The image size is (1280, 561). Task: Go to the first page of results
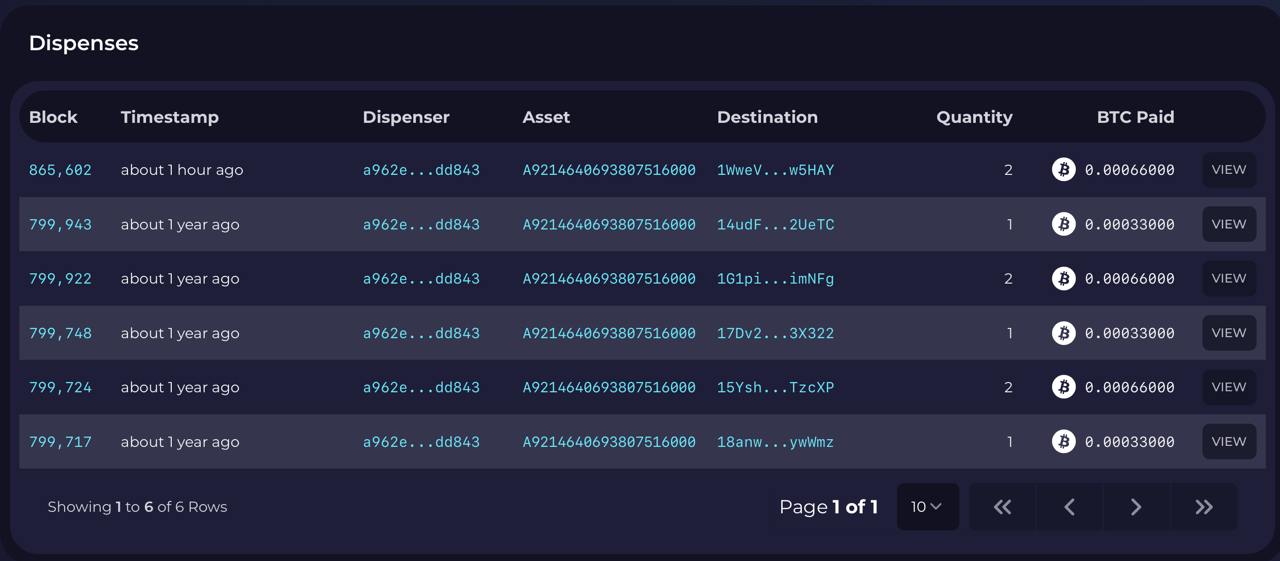1003,507
